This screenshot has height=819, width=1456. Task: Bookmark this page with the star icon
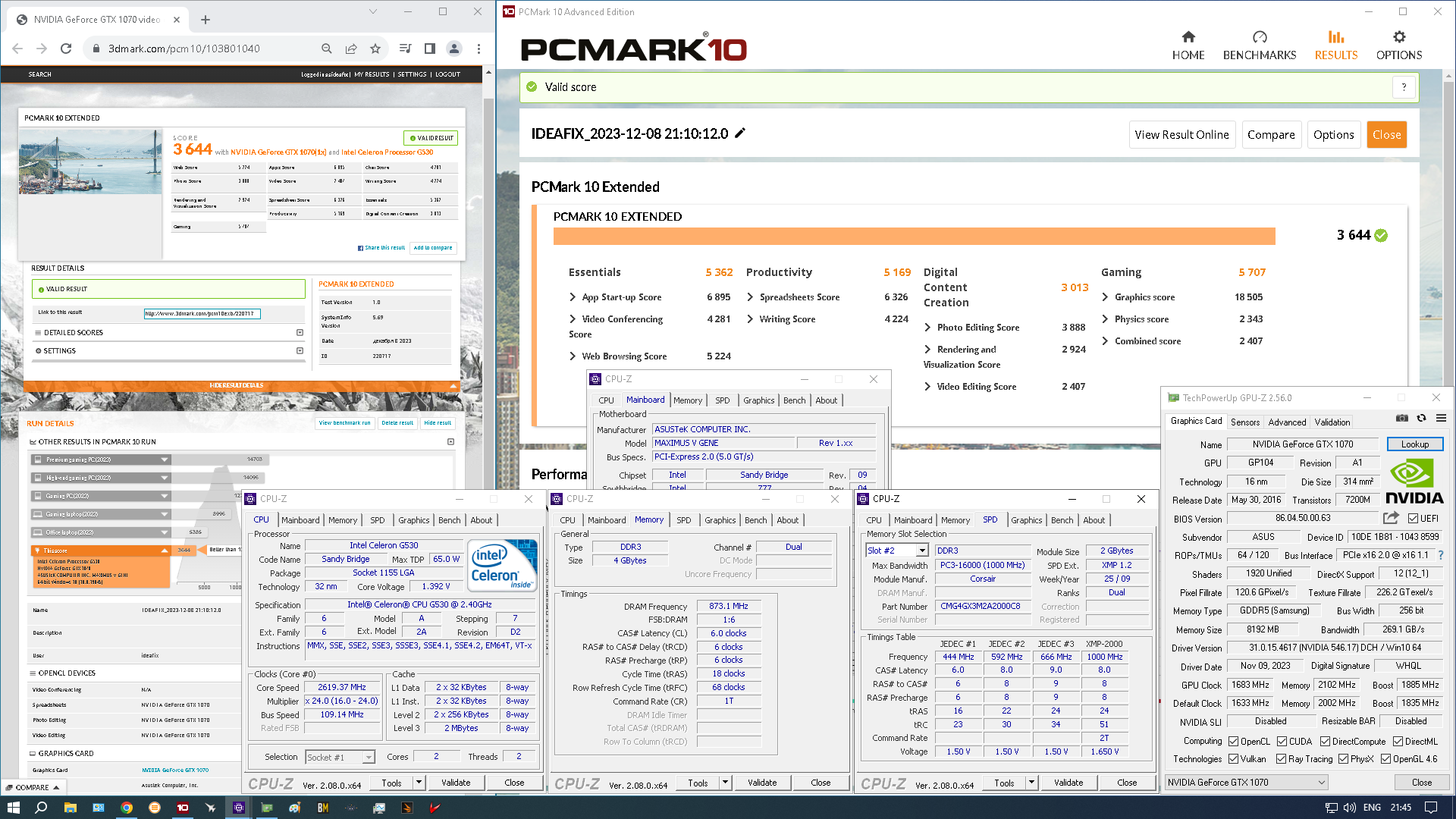click(x=375, y=49)
